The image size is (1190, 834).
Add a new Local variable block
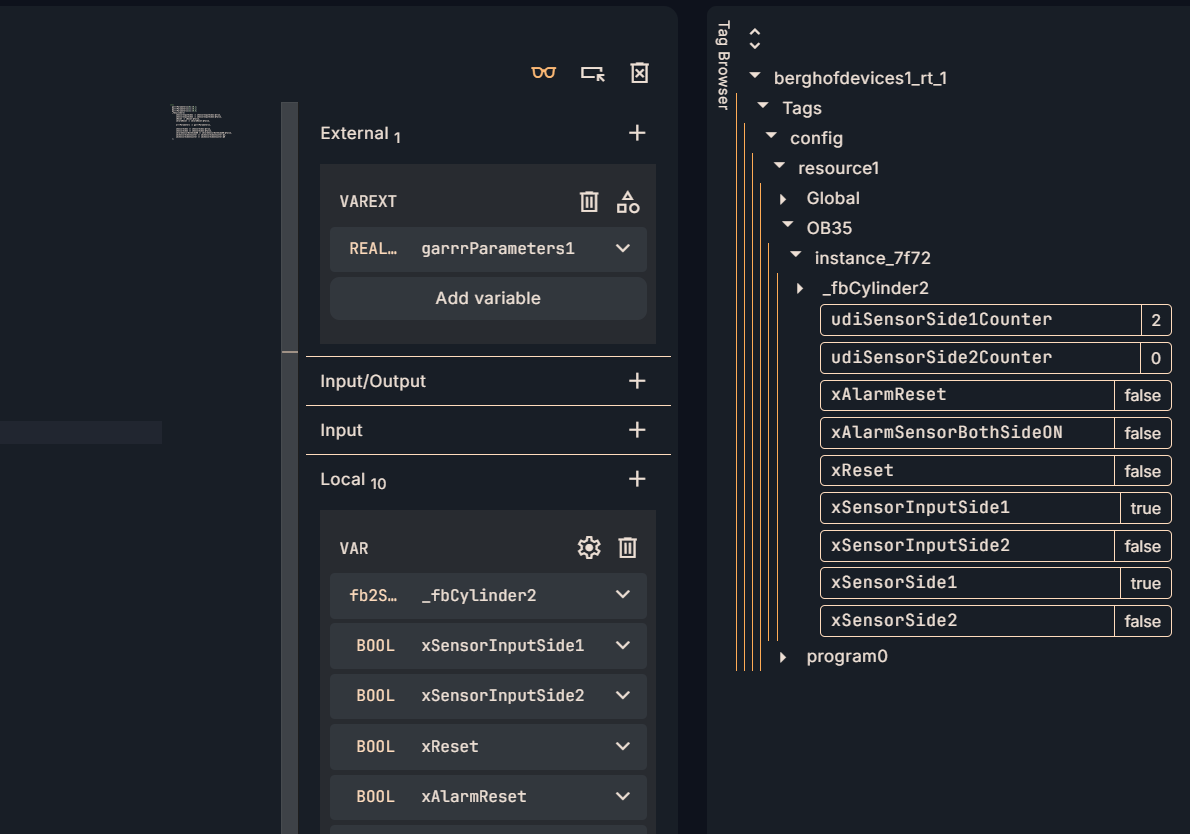[637, 479]
